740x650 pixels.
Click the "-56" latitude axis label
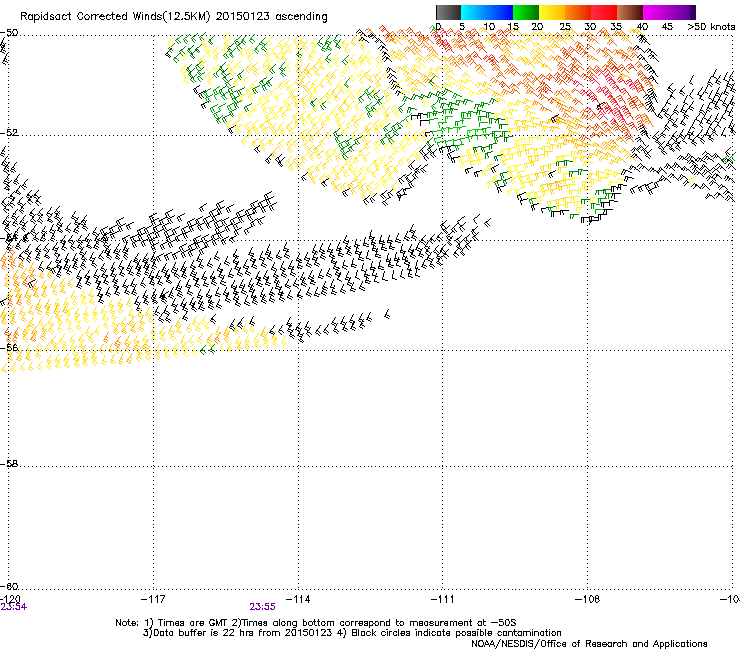[9, 347]
